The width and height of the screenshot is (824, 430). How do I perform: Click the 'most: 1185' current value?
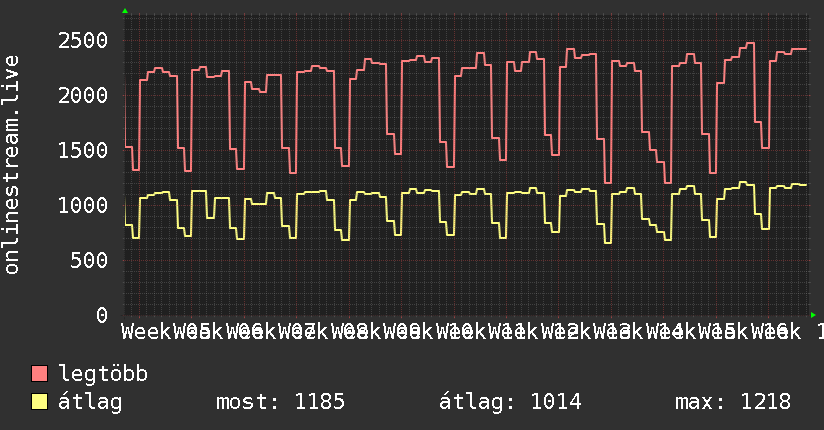pos(280,402)
